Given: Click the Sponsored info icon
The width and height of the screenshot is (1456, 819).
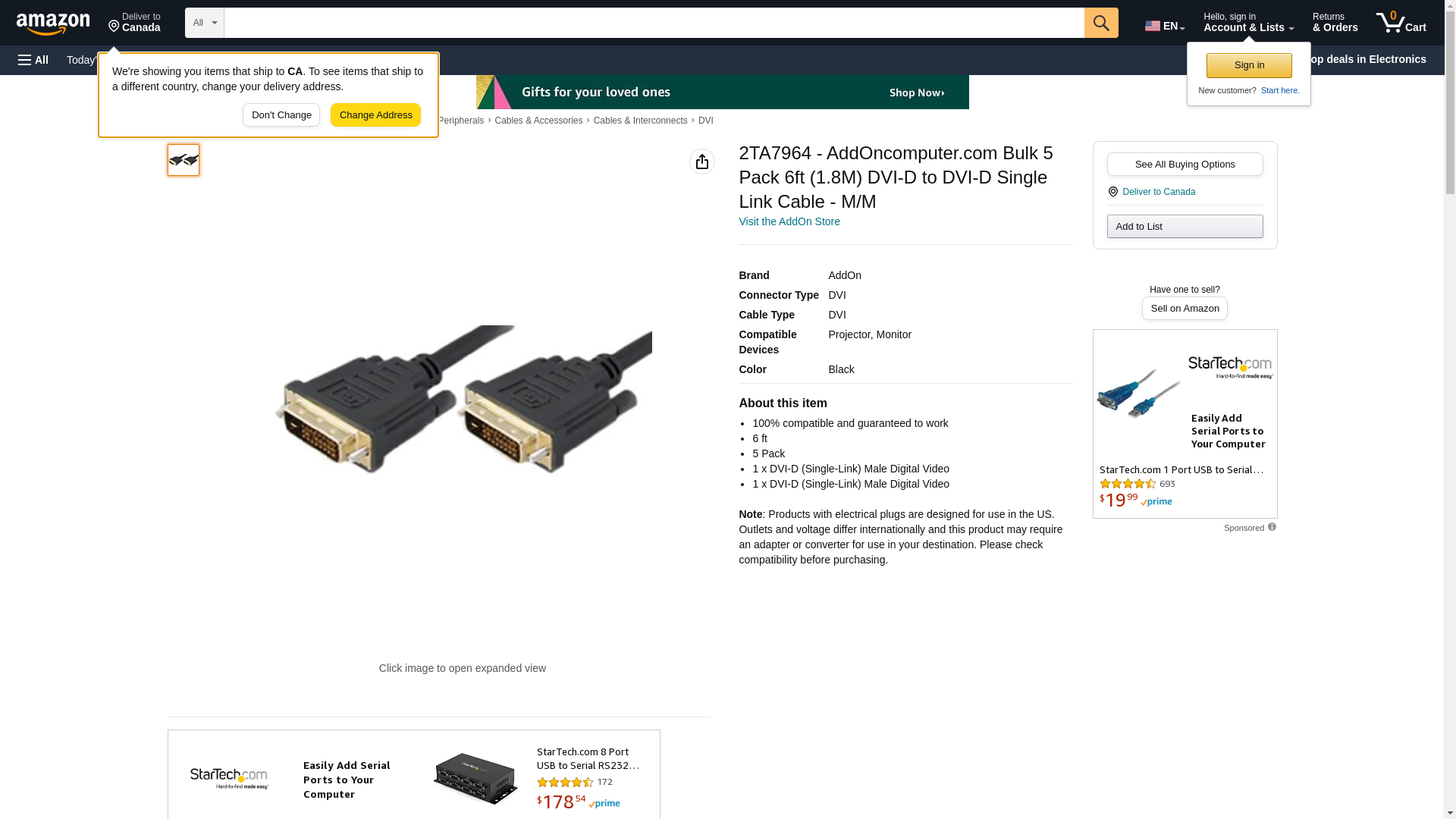Looking at the screenshot, I should [x=1272, y=527].
